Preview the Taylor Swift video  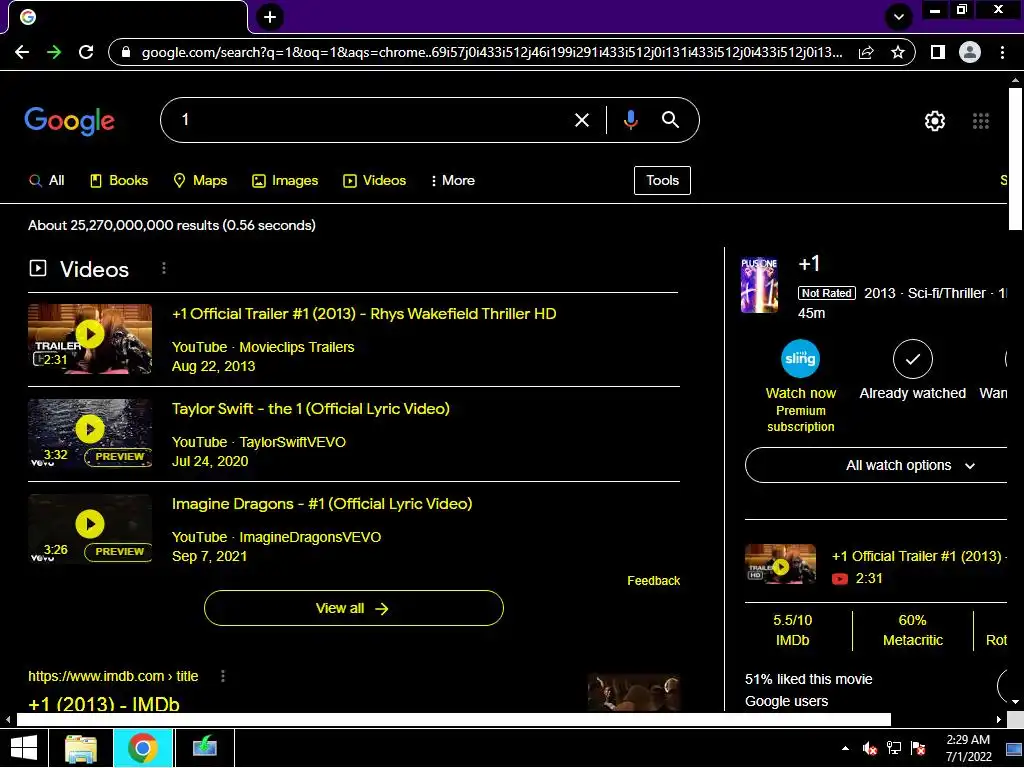(119, 456)
